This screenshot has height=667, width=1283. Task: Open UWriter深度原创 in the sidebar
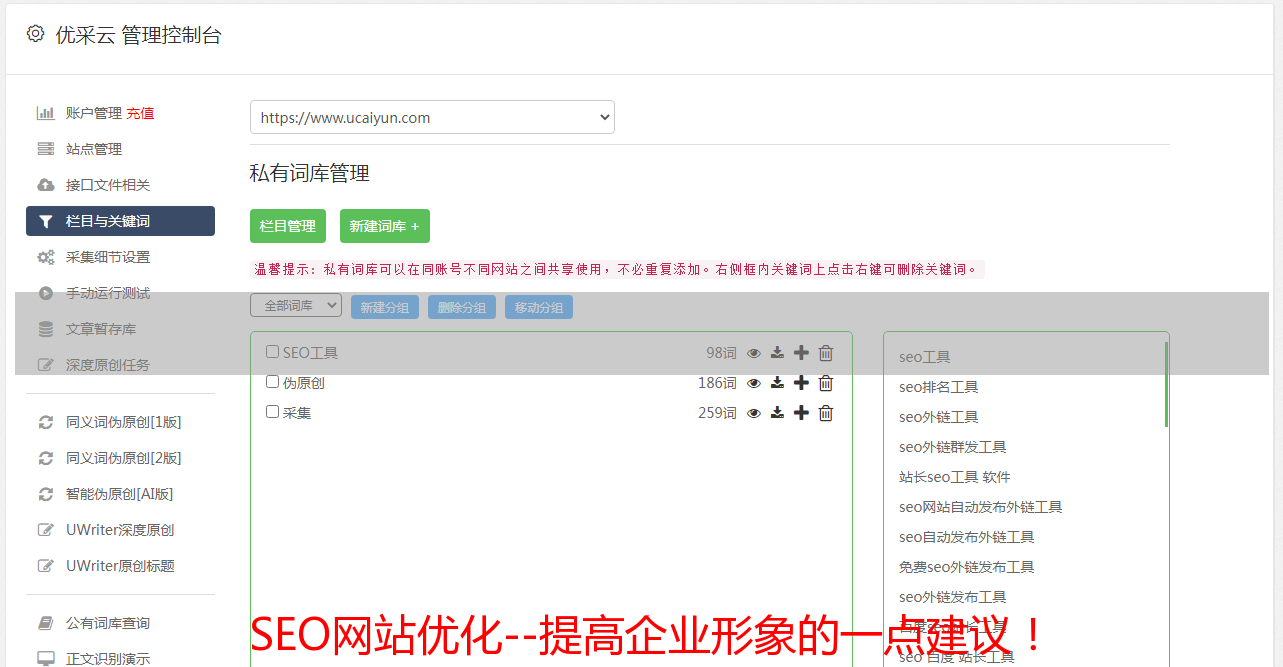(120, 530)
